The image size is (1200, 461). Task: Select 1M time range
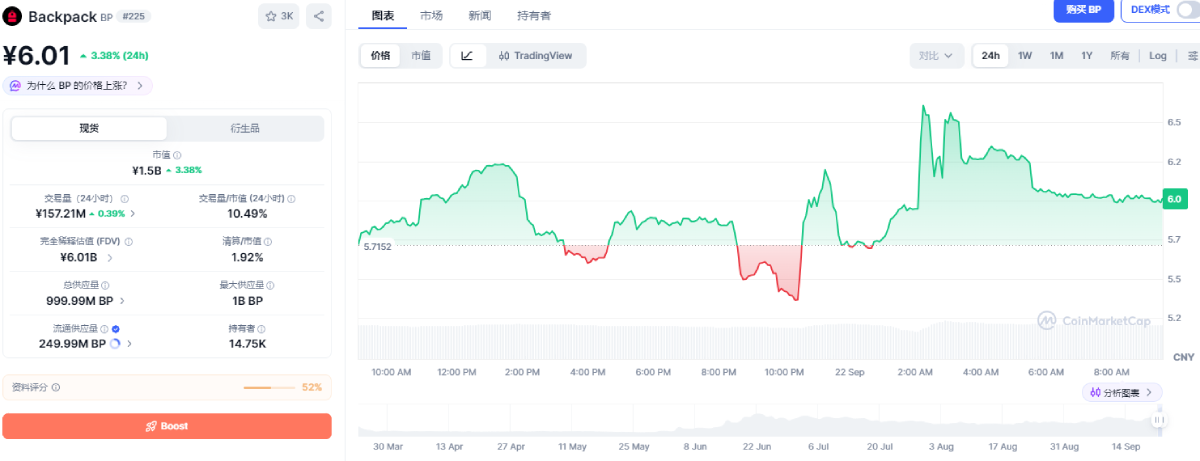(1056, 56)
